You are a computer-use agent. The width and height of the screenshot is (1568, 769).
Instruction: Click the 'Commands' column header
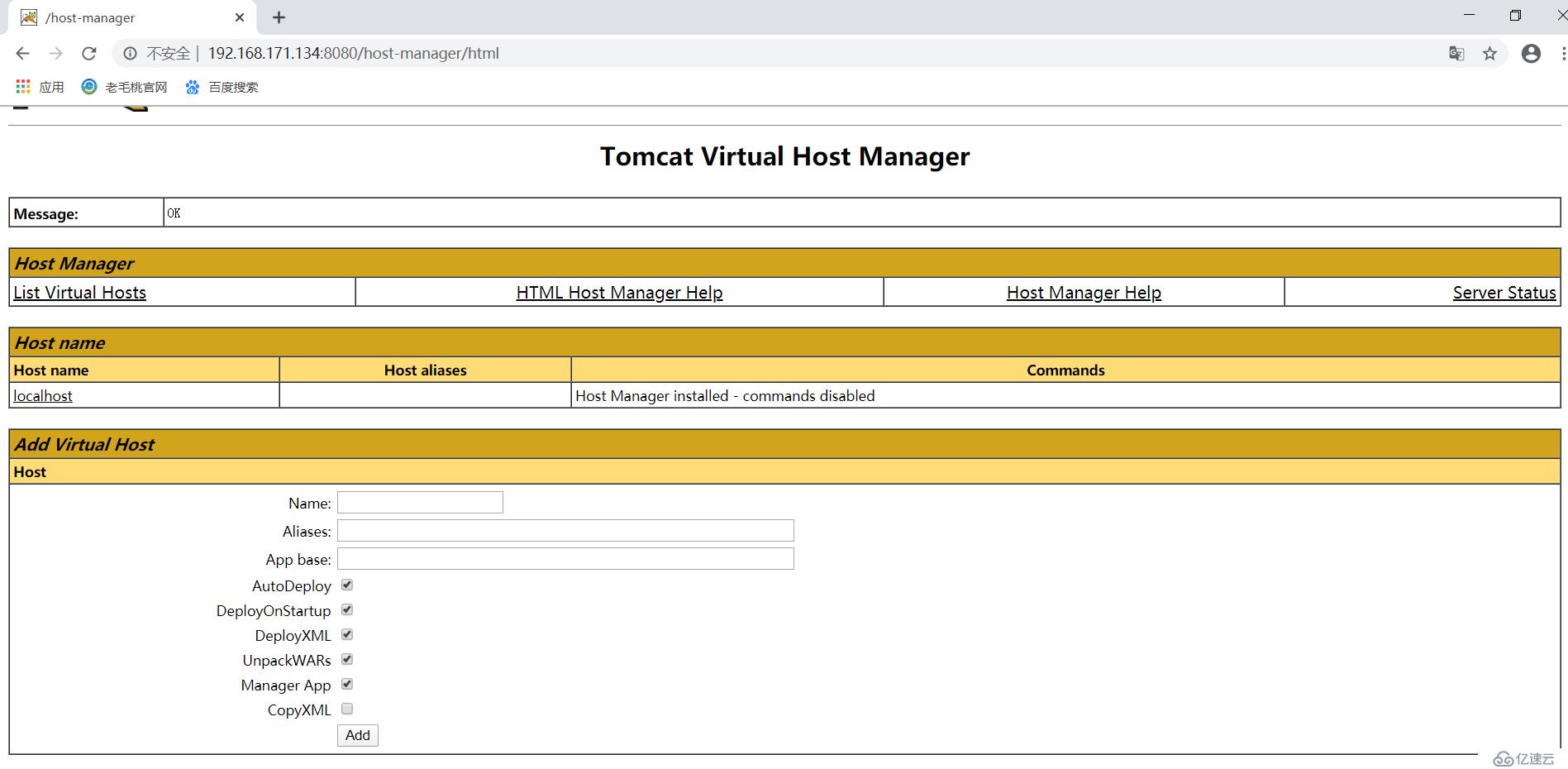click(x=1065, y=370)
